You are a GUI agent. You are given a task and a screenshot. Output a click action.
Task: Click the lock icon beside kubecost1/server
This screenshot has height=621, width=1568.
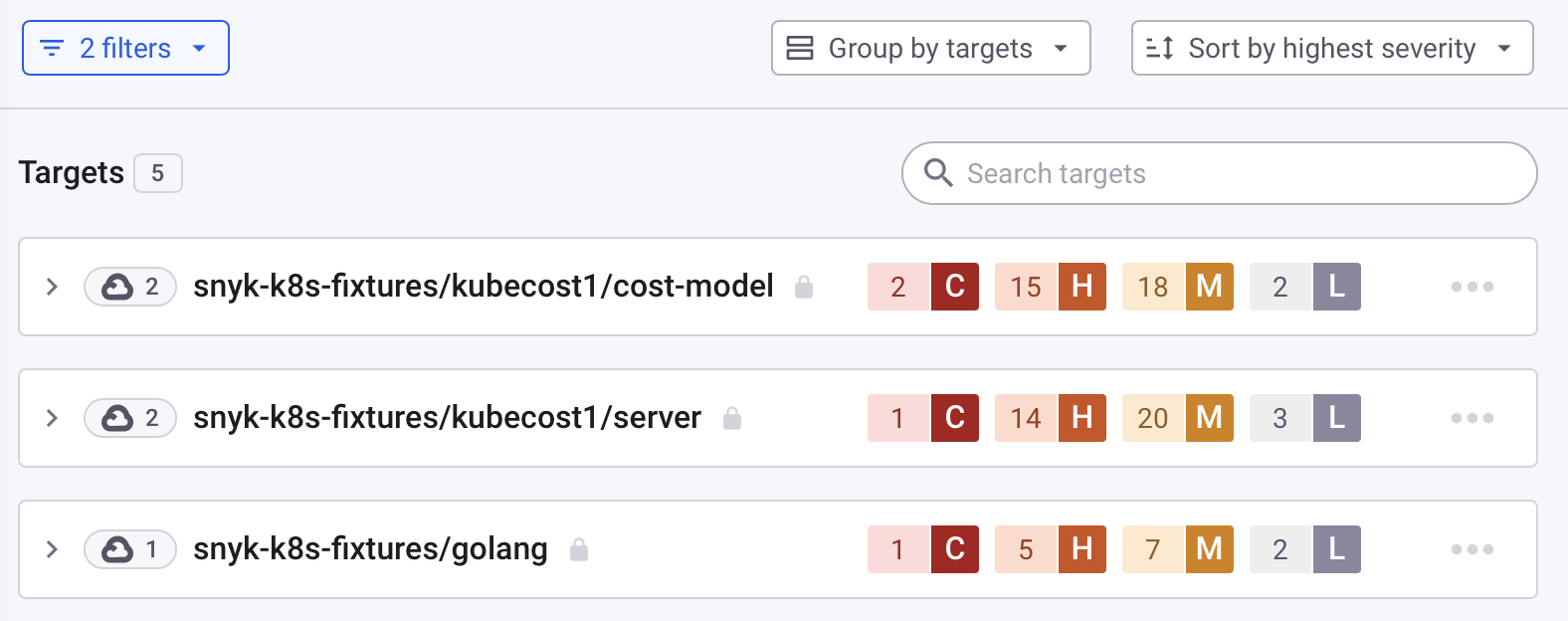coord(732,419)
